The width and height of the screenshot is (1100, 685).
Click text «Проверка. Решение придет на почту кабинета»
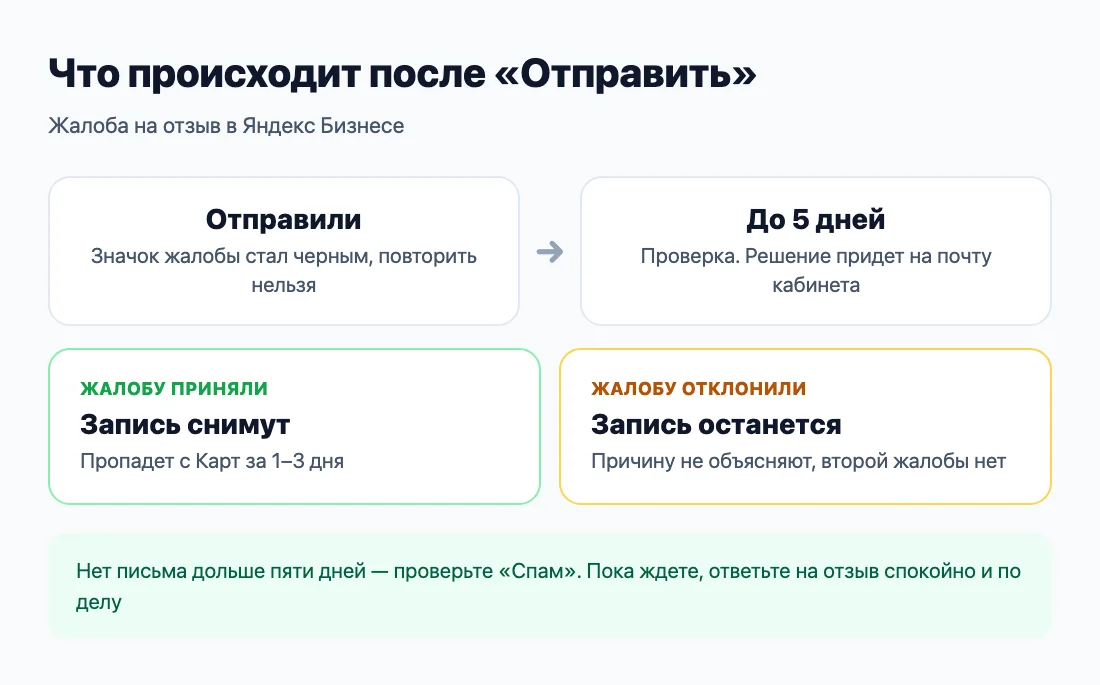point(815,270)
